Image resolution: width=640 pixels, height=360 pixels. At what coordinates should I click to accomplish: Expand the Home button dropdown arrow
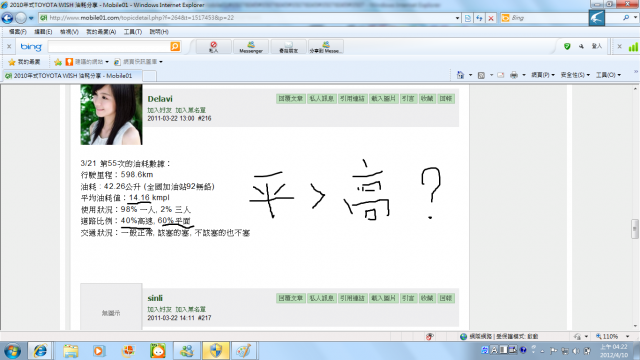pyautogui.click(x=470, y=75)
